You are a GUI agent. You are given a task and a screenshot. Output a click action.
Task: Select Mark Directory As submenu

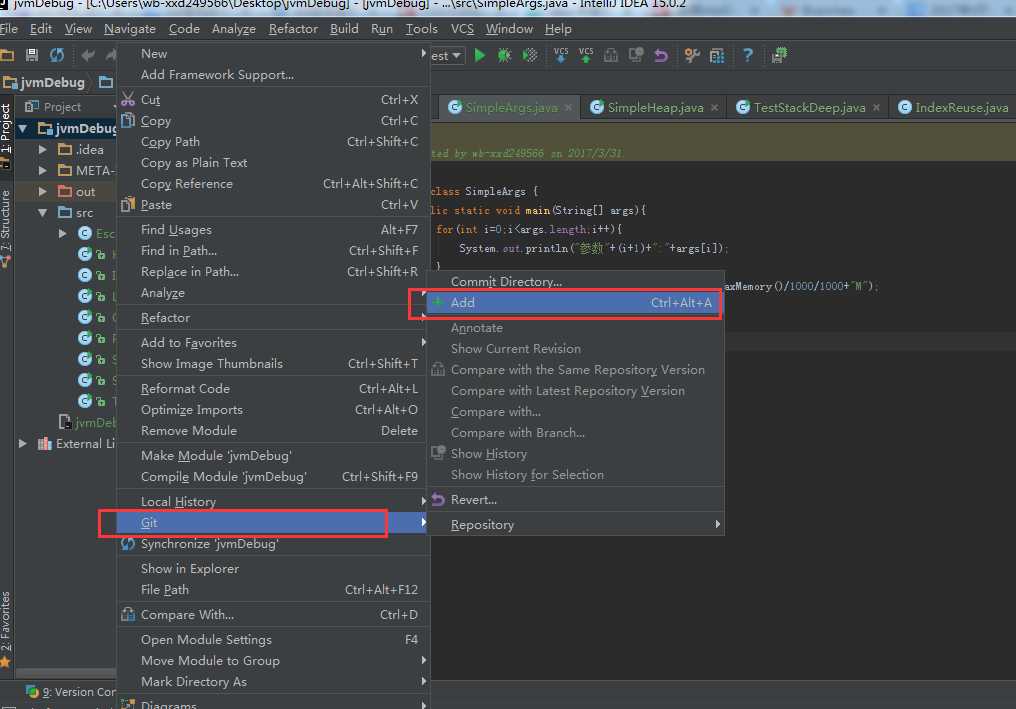(x=273, y=681)
